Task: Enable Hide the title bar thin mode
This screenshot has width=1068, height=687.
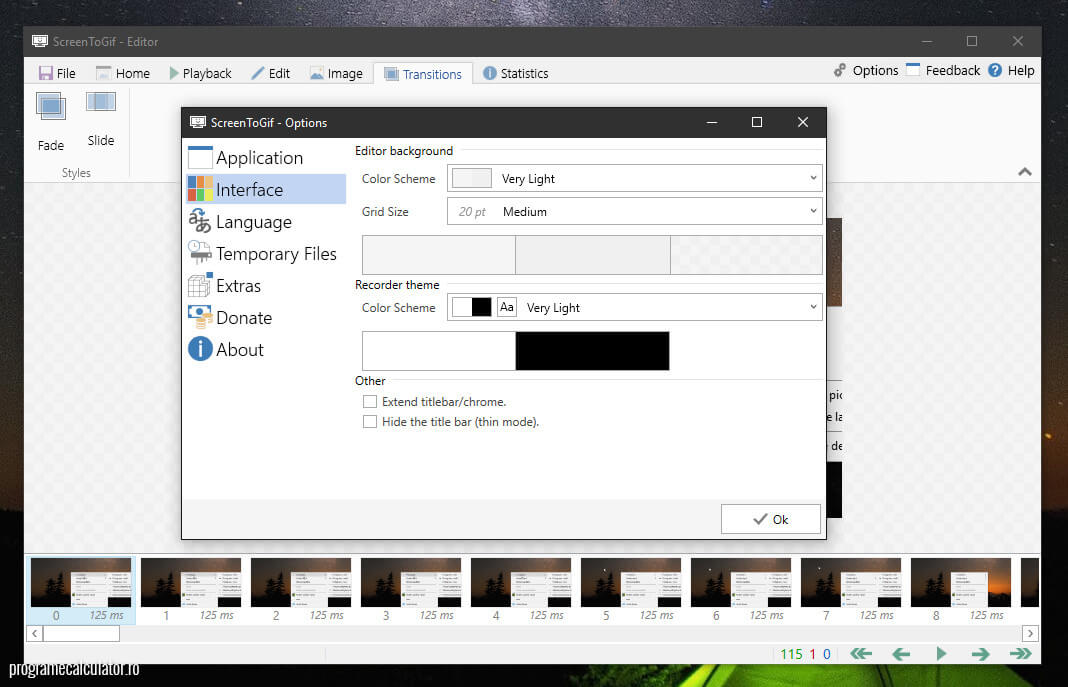Action: point(370,421)
